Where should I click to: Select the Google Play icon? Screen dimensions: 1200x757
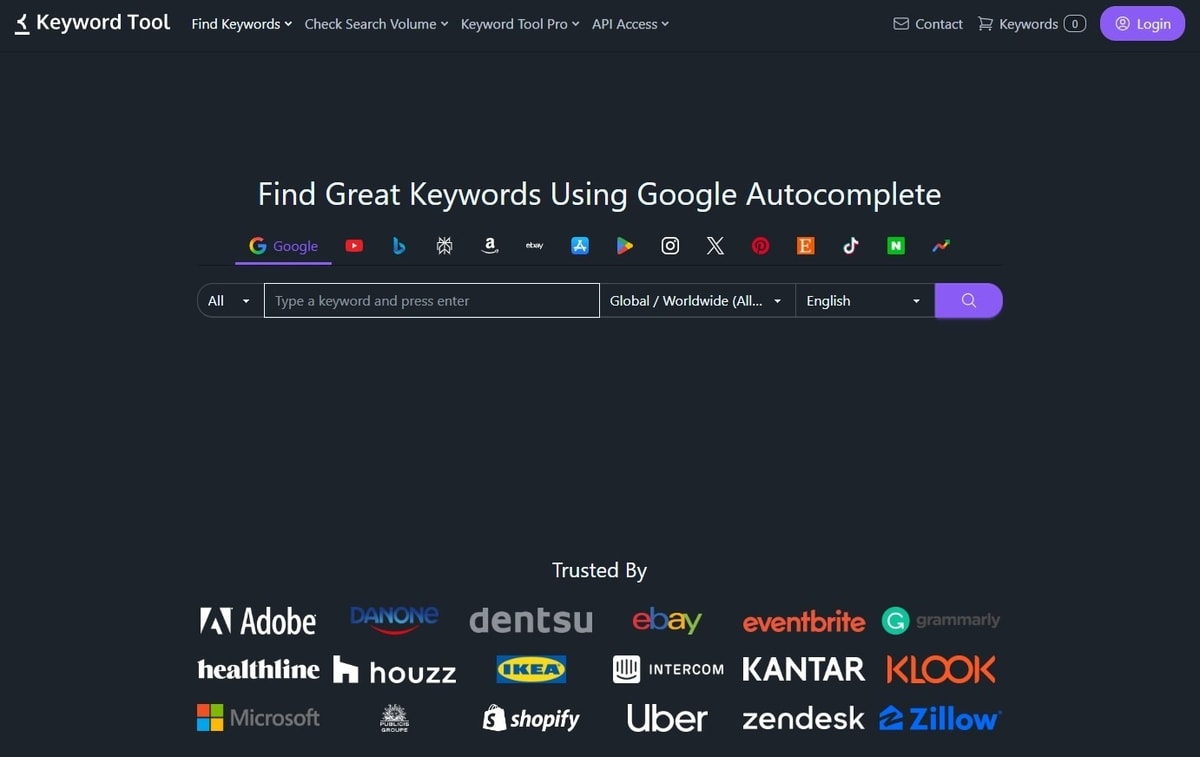pyautogui.click(x=624, y=245)
